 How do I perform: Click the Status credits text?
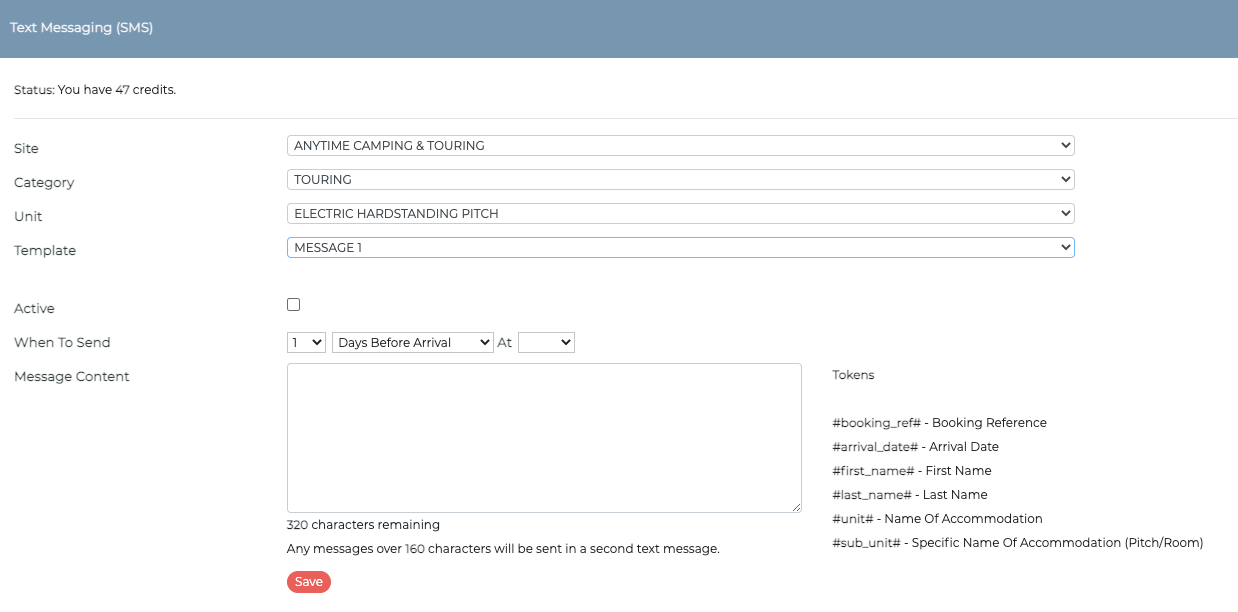click(x=95, y=90)
